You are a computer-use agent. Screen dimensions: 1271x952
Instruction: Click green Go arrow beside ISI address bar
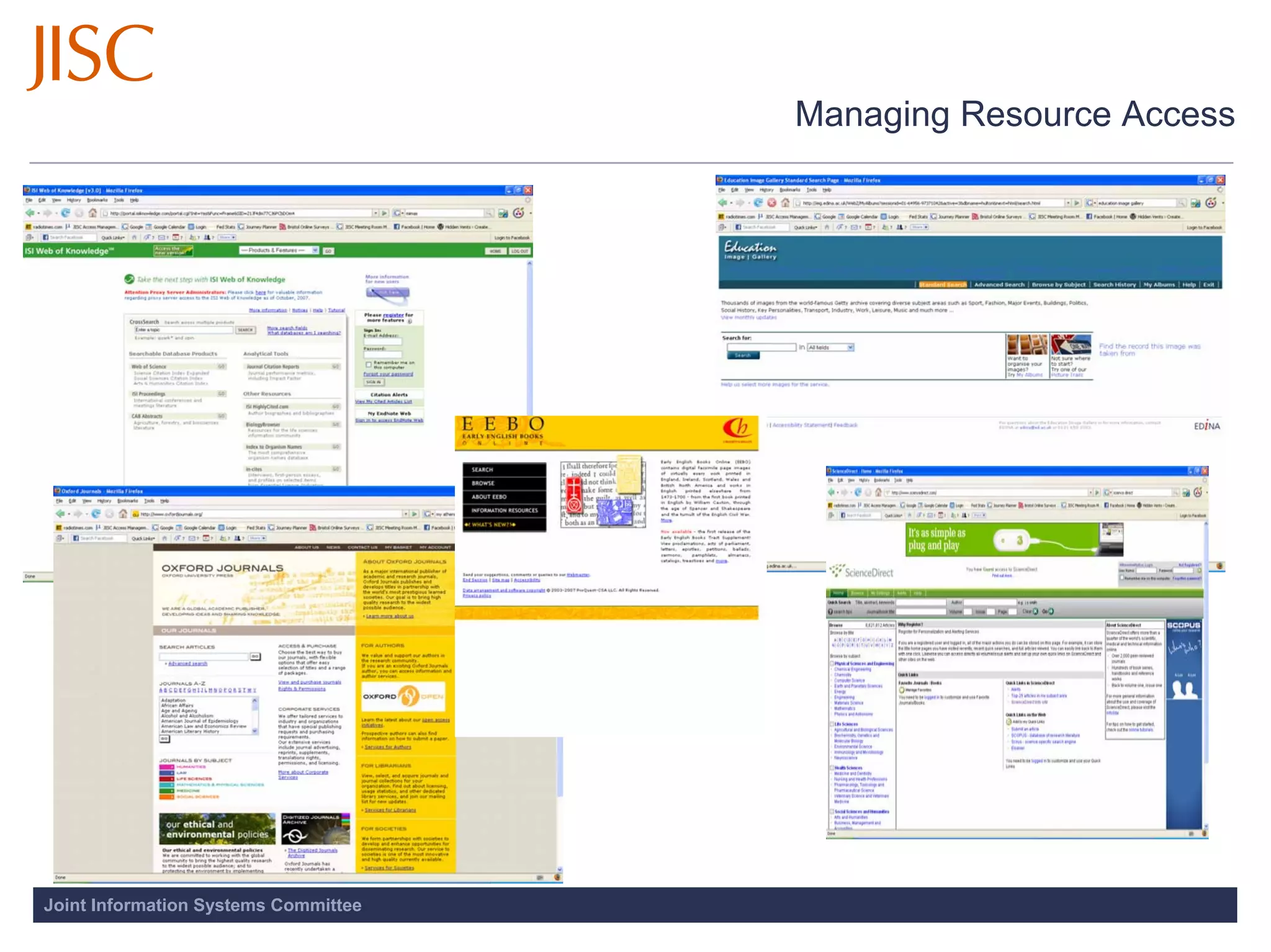385,213
